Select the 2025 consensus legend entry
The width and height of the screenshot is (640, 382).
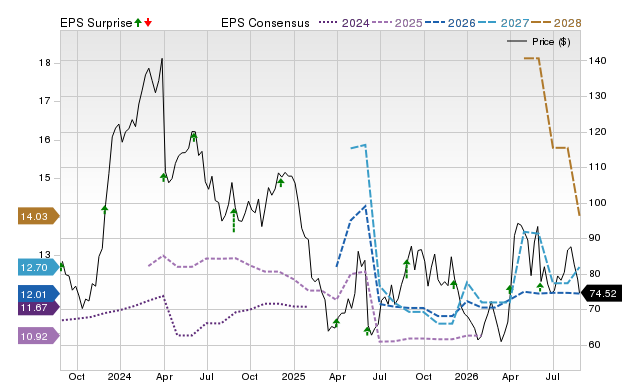(397, 23)
